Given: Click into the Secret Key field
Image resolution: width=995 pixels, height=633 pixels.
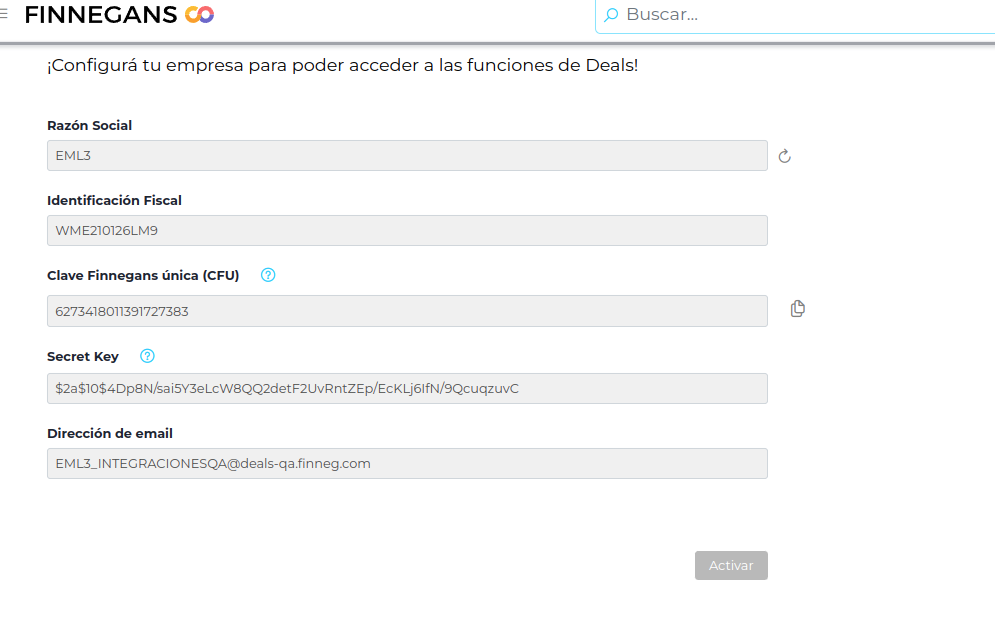Looking at the screenshot, I should (x=407, y=389).
